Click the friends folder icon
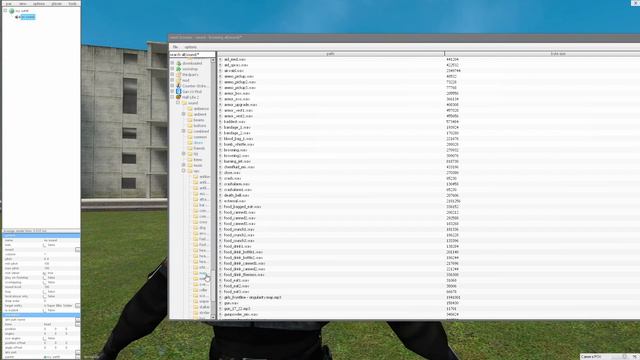 [x=190, y=148]
